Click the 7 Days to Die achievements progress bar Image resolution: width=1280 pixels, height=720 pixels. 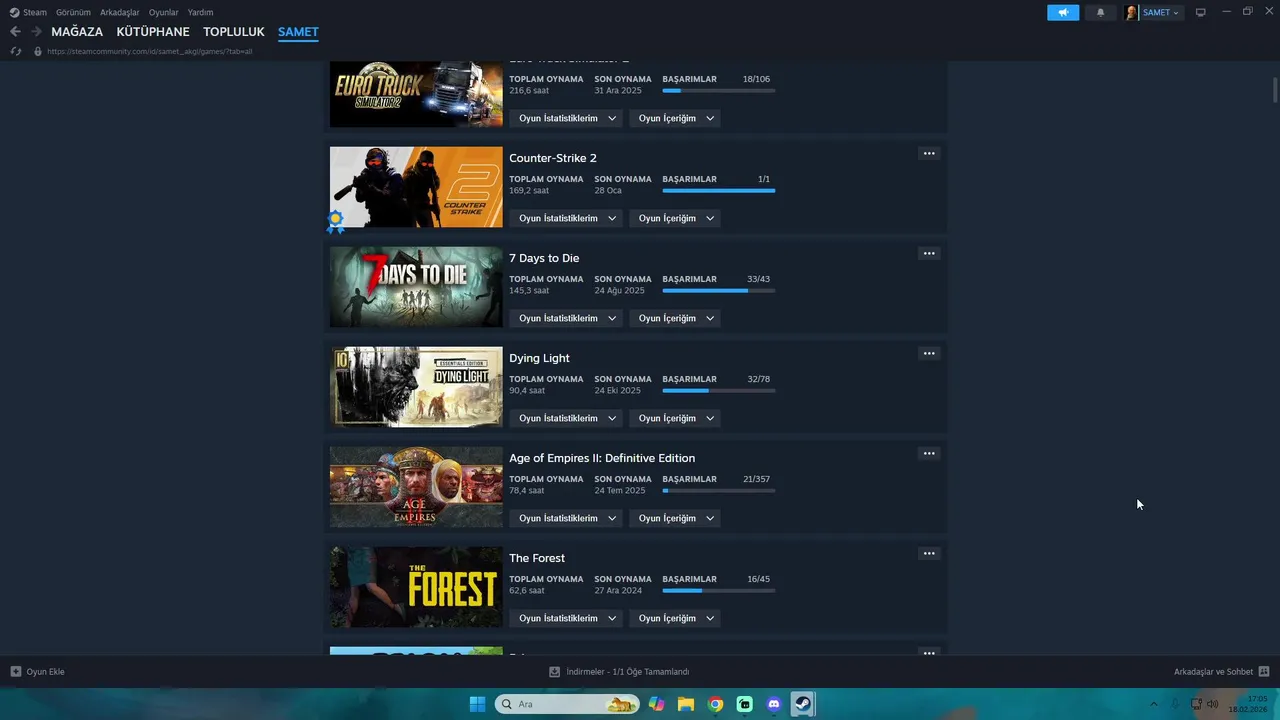tap(718, 291)
